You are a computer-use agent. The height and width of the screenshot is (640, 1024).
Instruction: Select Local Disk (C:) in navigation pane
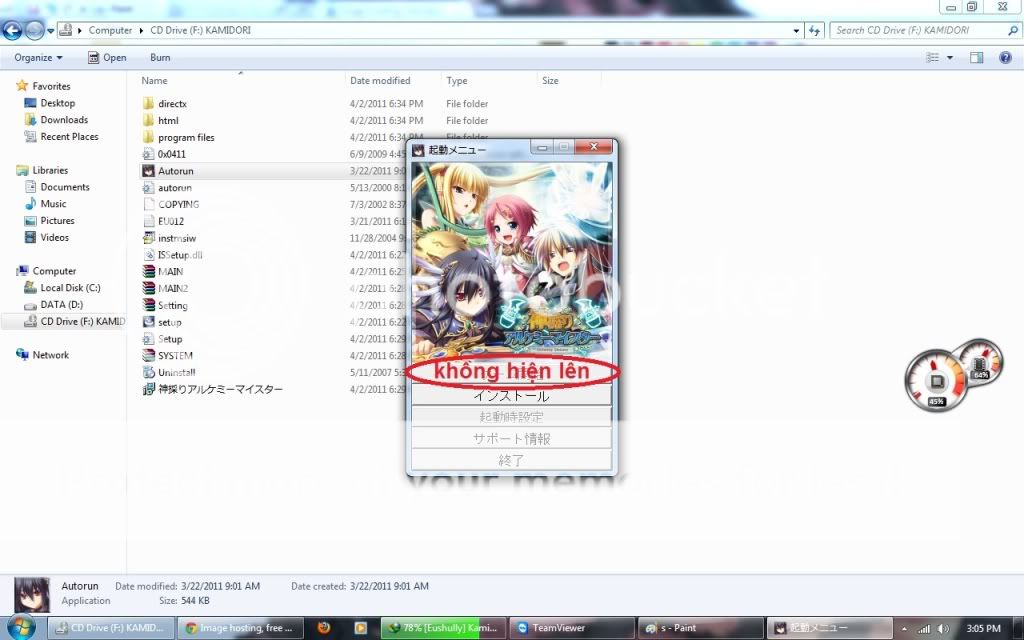[x=70, y=288]
